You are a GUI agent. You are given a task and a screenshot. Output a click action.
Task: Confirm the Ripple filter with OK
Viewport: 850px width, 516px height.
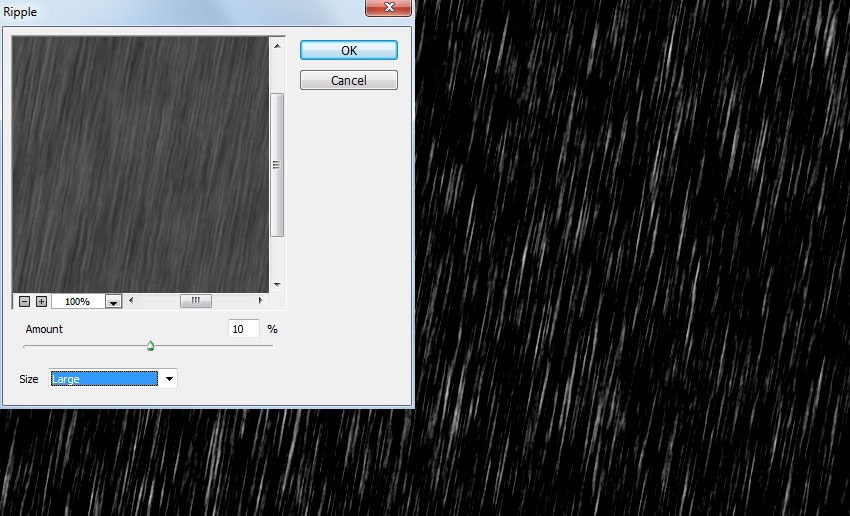click(x=349, y=50)
